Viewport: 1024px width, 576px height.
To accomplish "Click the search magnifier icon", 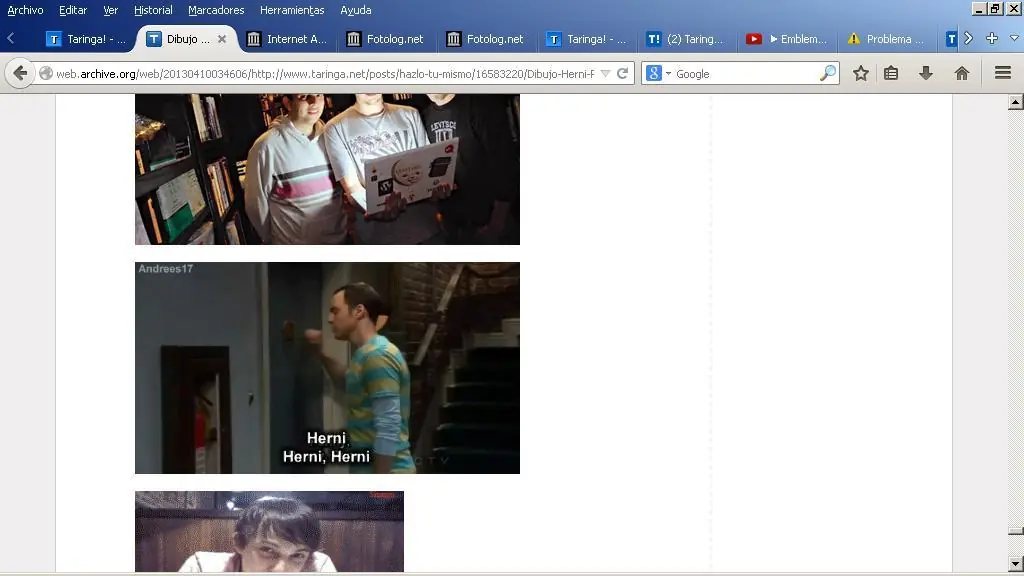I will (x=827, y=73).
